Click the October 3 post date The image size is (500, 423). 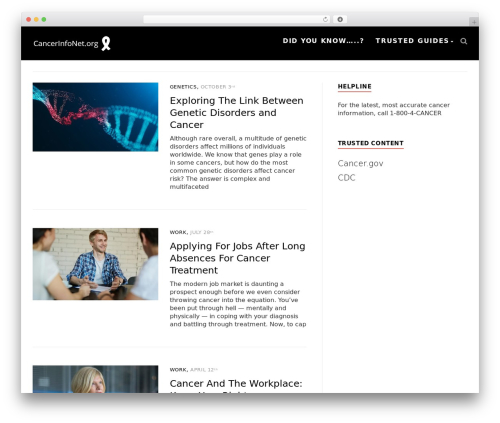click(x=218, y=87)
